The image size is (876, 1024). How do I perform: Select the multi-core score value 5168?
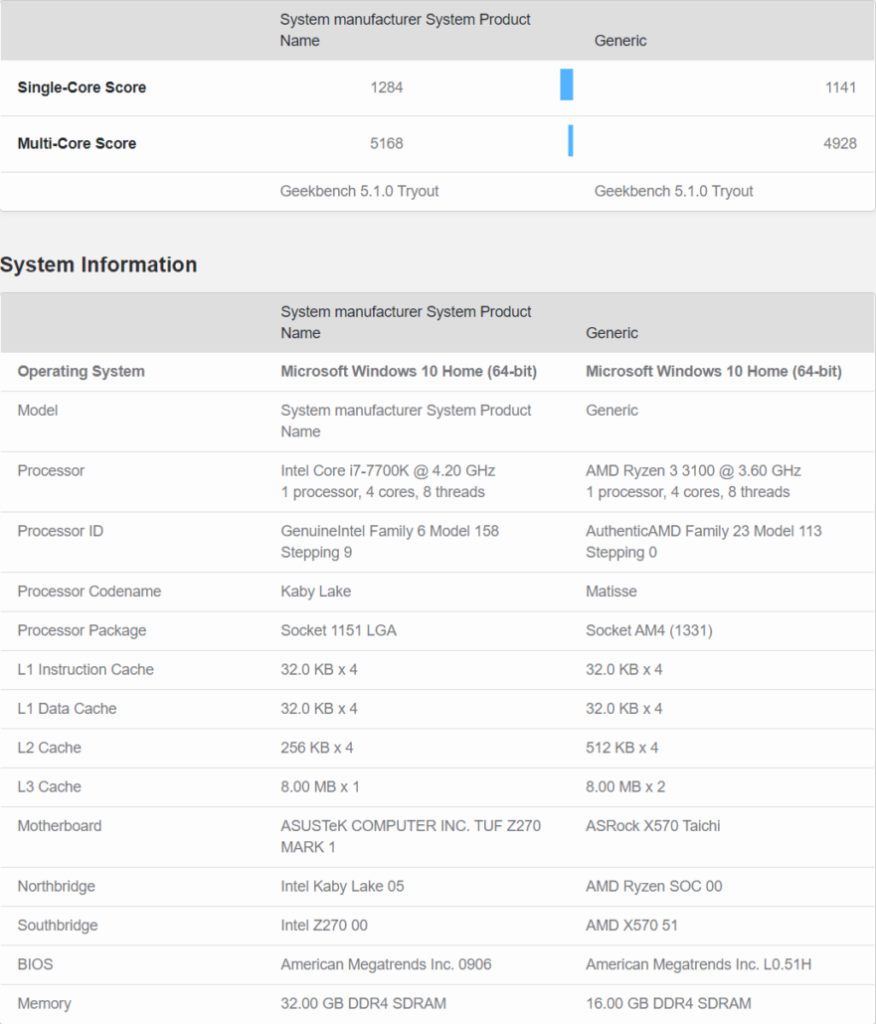[387, 143]
